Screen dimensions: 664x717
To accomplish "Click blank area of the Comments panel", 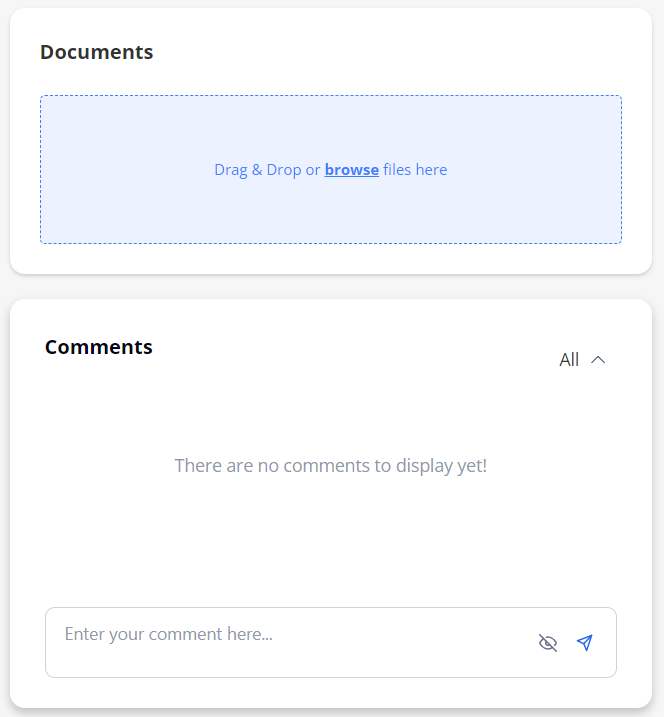I will coord(331,540).
